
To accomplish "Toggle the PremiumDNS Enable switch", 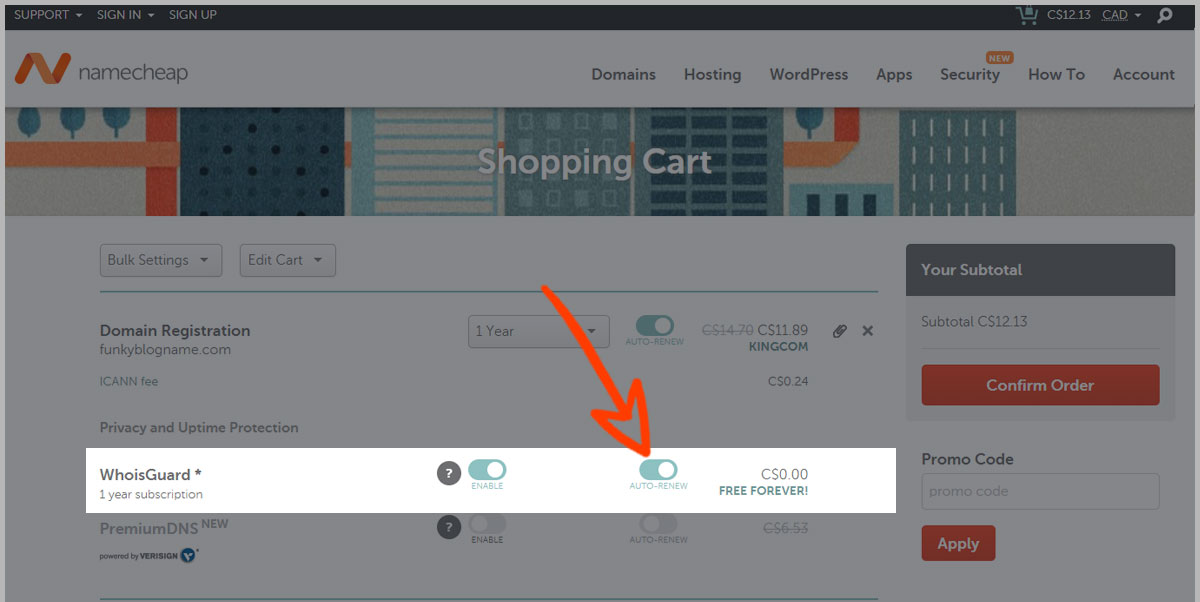I will coord(487,523).
